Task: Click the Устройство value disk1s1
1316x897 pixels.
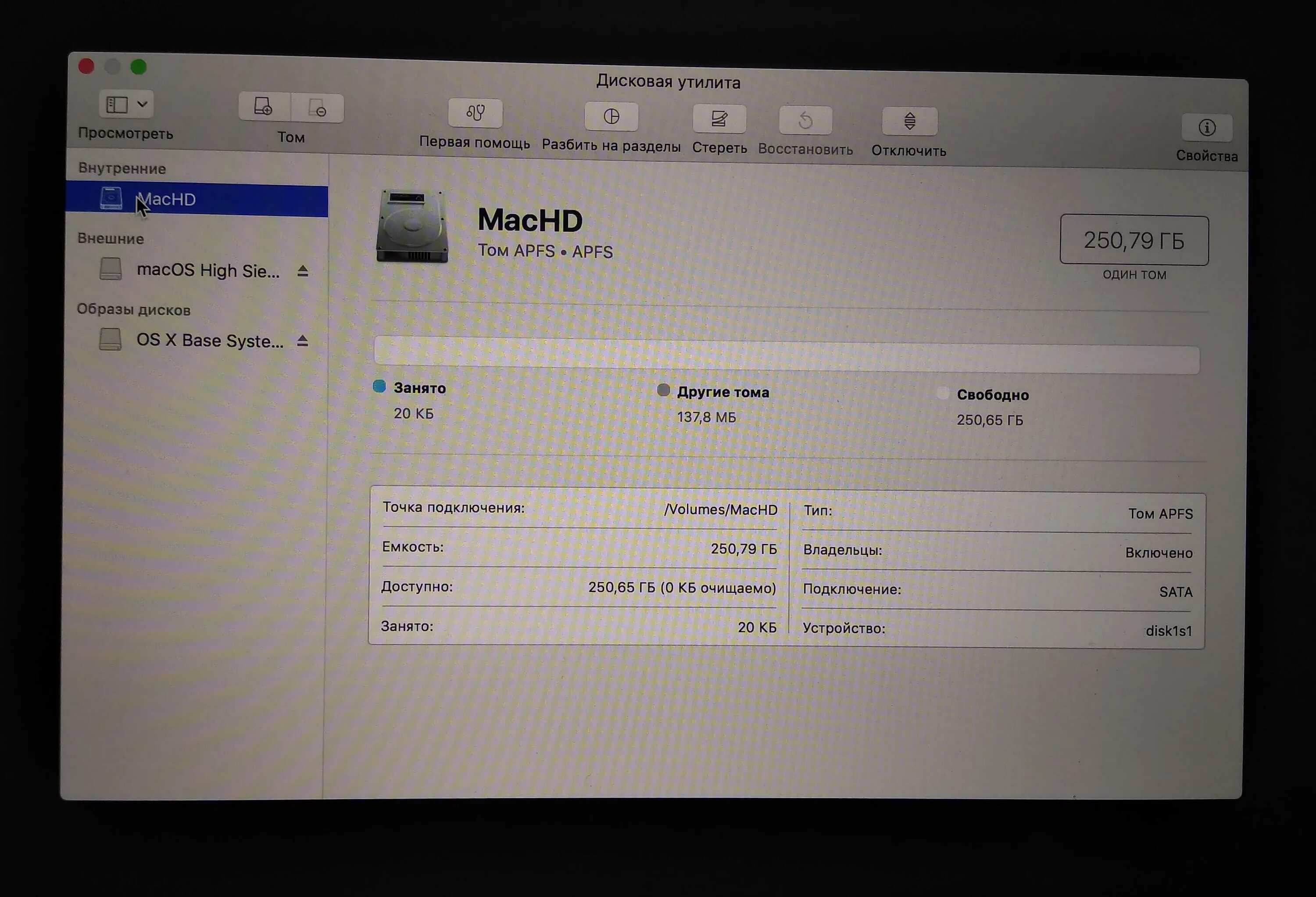Action: (x=1168, y=631)
